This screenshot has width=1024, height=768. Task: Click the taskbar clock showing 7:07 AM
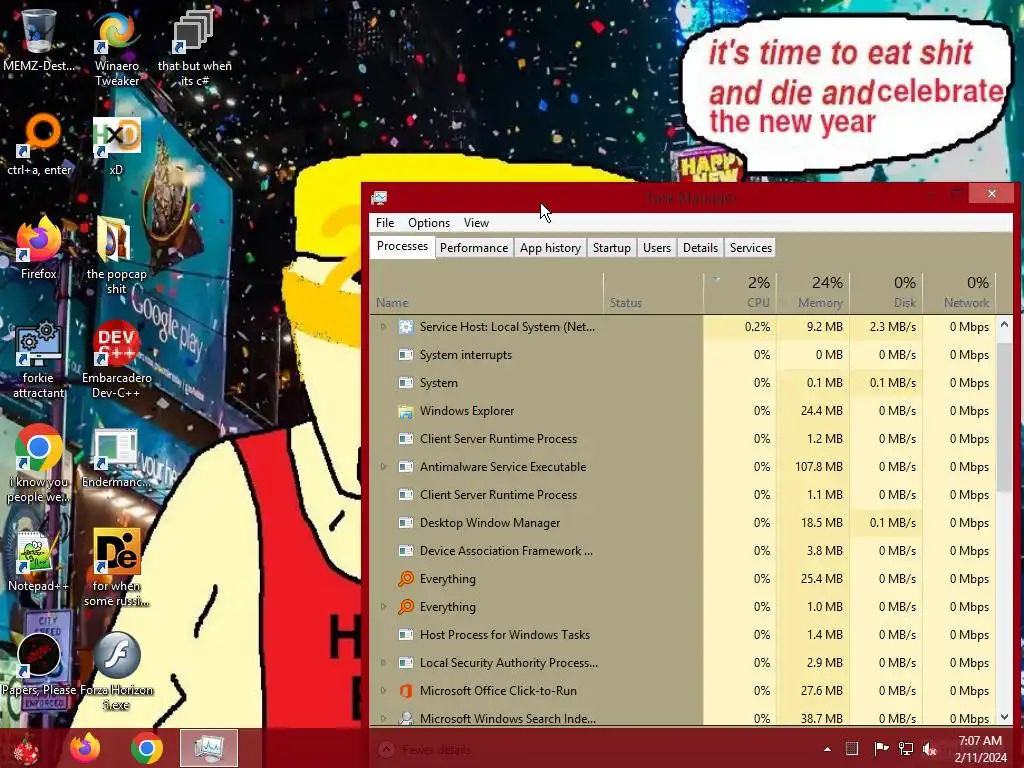click(x=980, y=749)
